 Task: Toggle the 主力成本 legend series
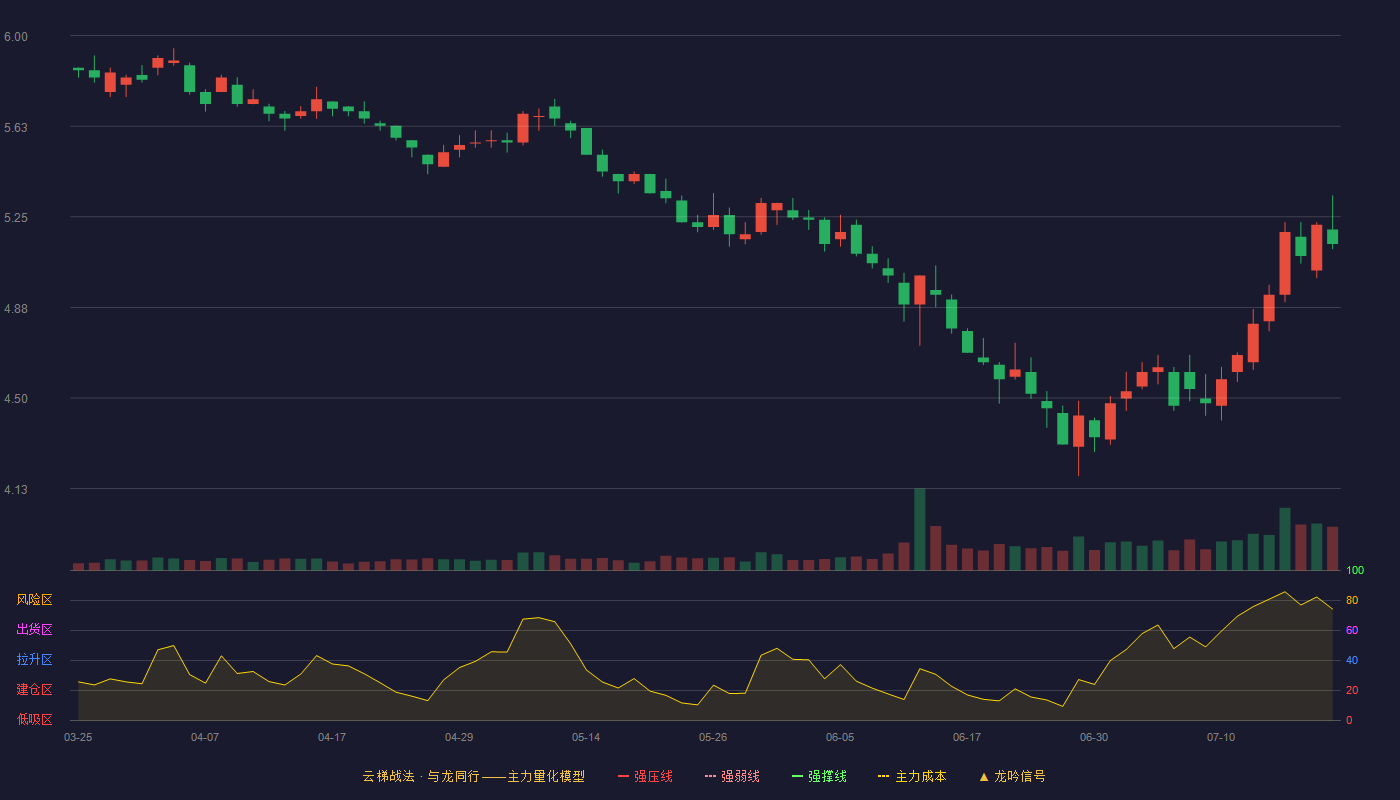coord(912,776)
